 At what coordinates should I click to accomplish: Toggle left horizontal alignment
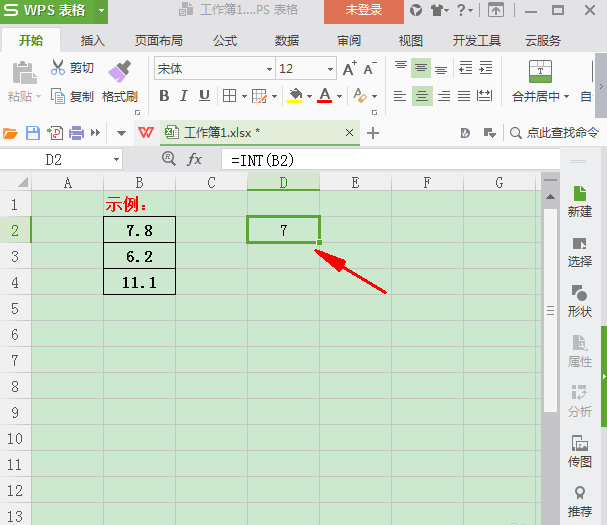pyautogui.click(x=400, y=96)
